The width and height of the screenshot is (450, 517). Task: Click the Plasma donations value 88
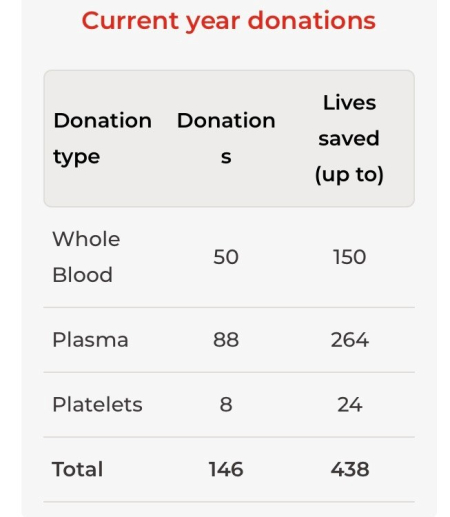[x=226, y=340]
